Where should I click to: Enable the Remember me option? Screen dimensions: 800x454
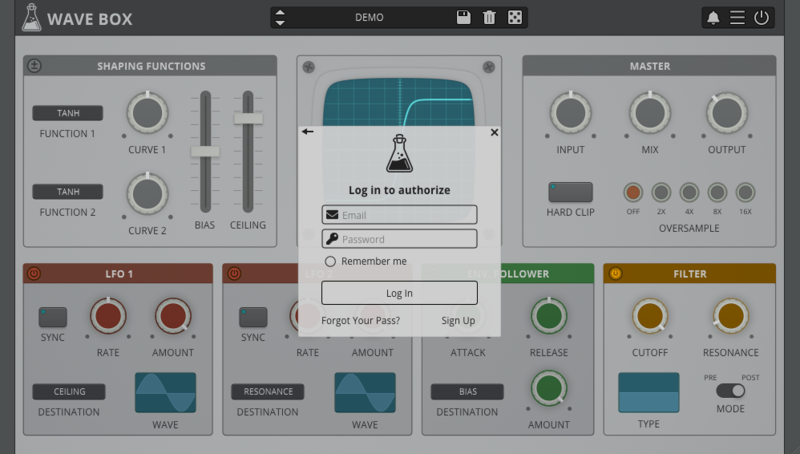[x=330, y=262]
